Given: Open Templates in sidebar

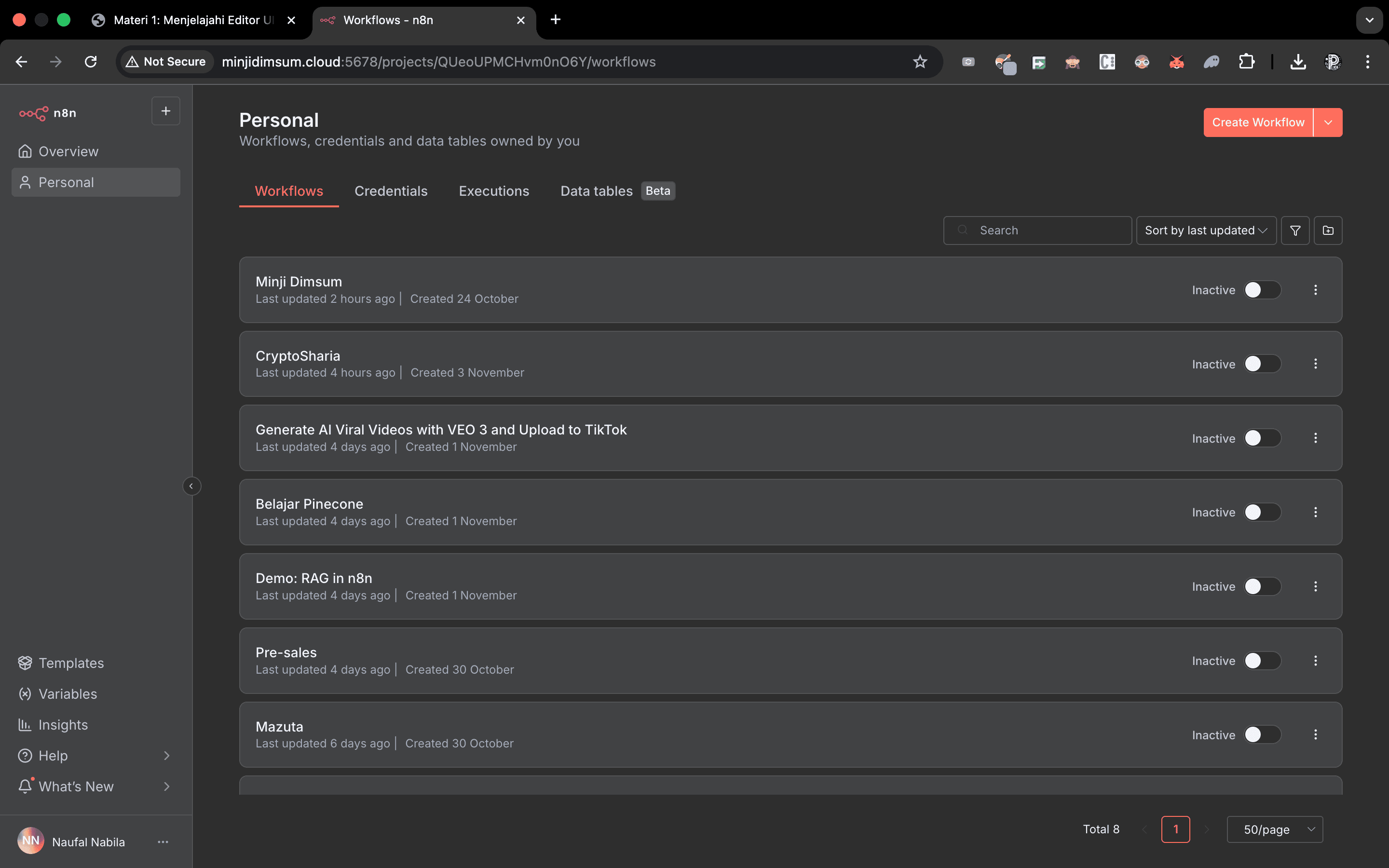Looking at the screenshot, I should (96, 663).
